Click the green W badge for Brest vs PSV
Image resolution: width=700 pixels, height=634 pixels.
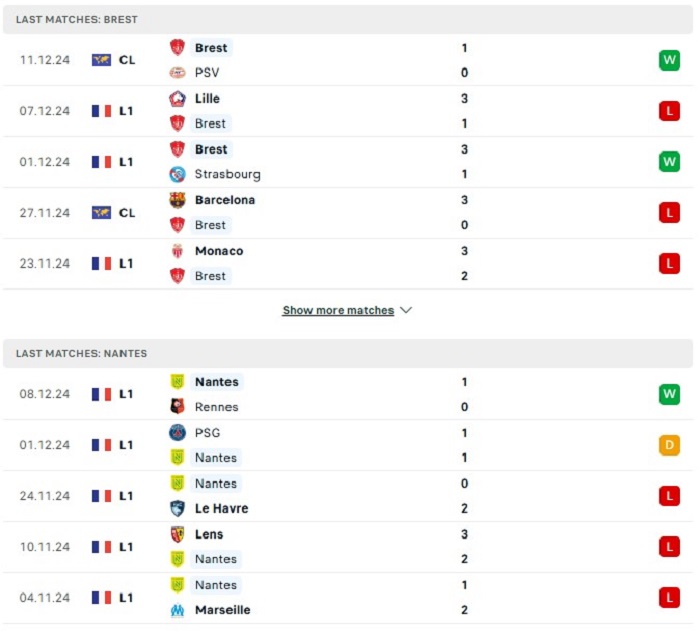[669, 60]
